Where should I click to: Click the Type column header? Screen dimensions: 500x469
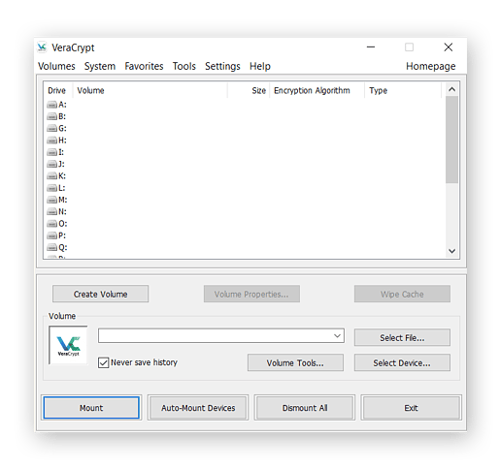click(403, 90)
